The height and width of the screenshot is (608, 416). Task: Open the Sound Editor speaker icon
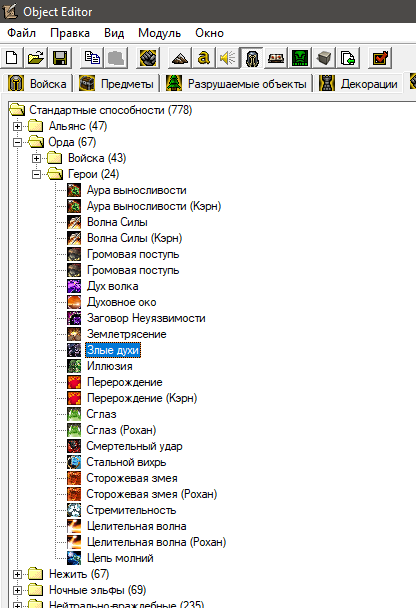tap(228, 58)
